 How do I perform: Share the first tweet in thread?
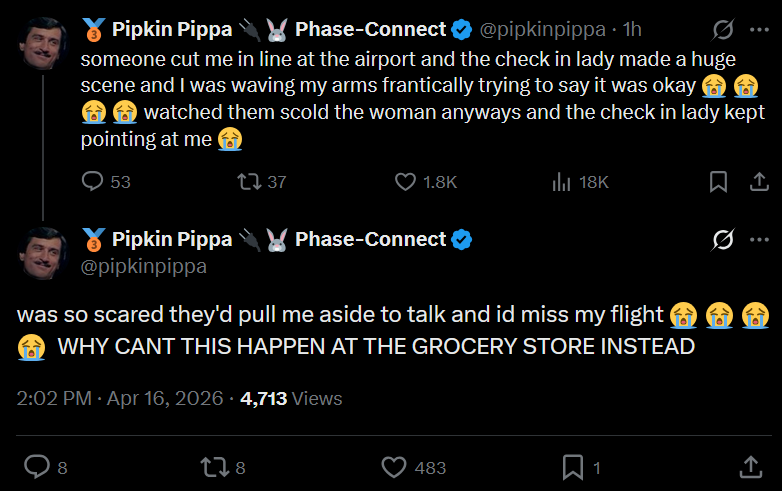(759, 182)
